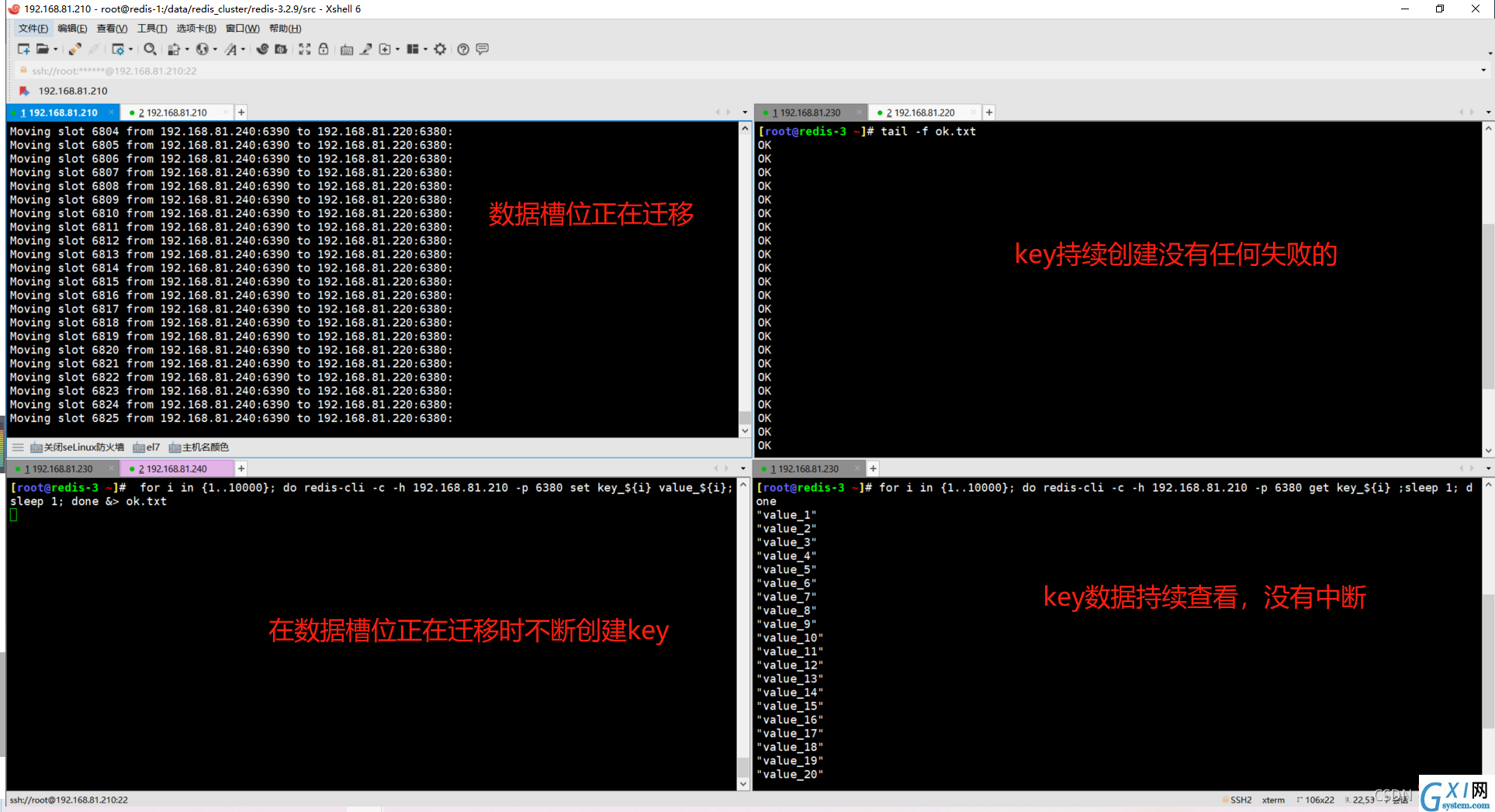Click the quick-command bar hamburger icon
1495x812 pixels.
18,447
